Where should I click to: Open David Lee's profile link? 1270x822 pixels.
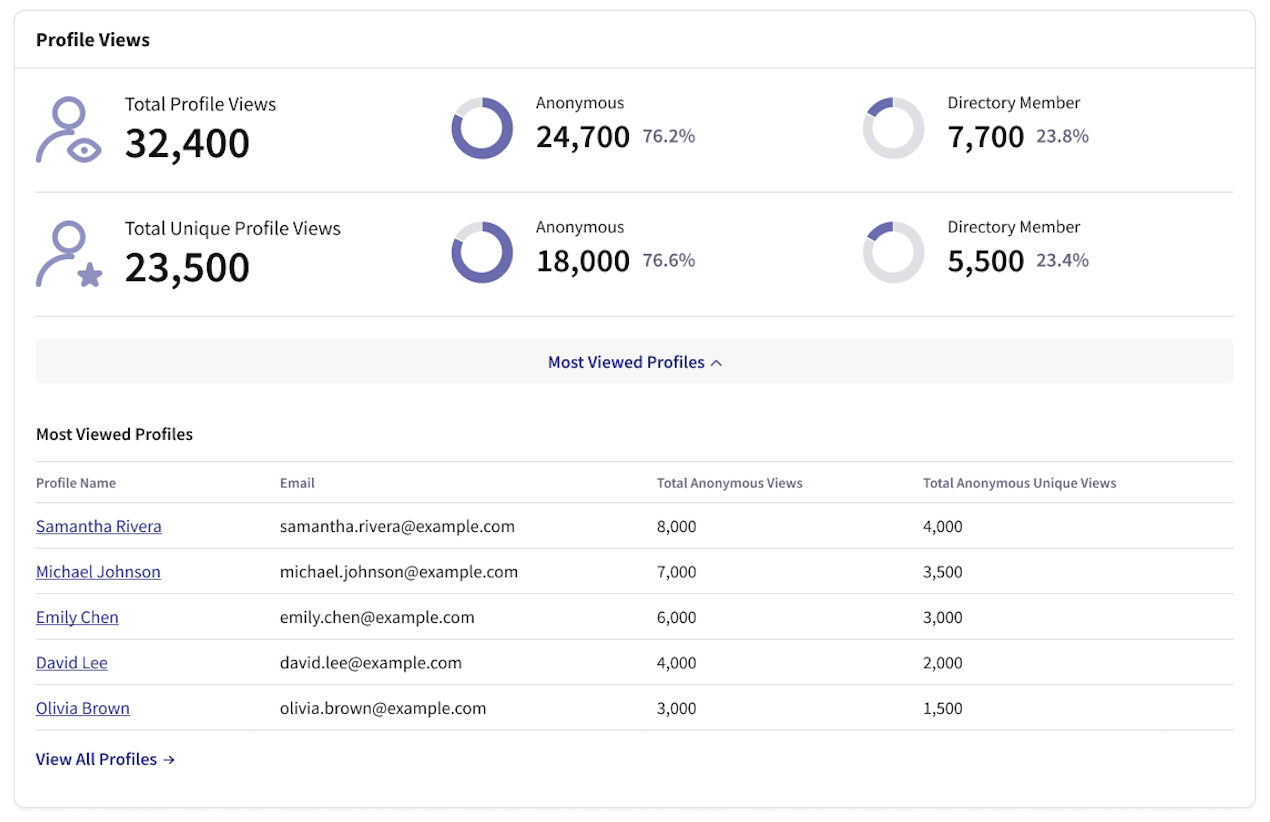72,663
